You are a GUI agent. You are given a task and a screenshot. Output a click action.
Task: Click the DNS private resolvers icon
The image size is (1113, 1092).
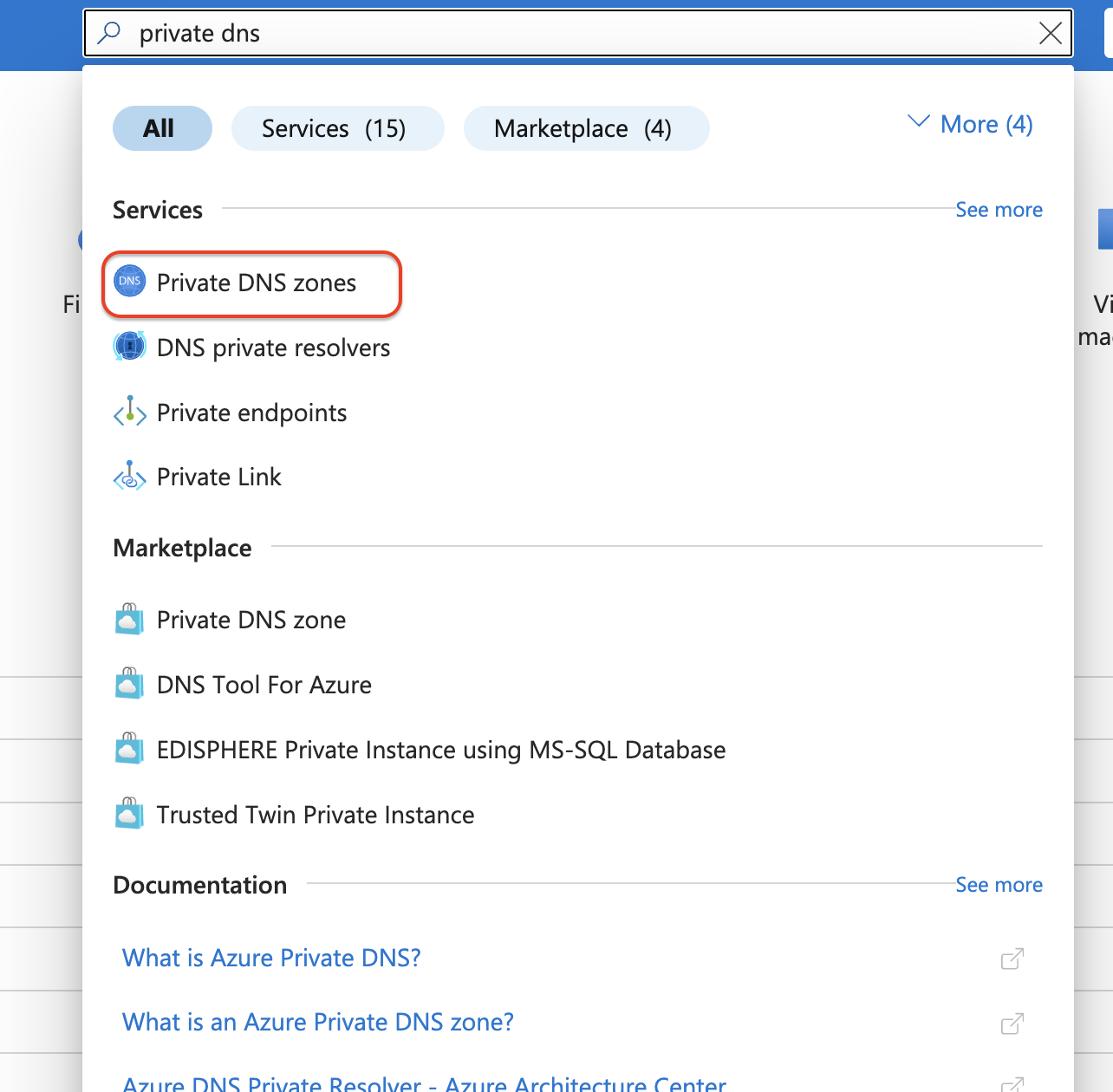point(130,347)
